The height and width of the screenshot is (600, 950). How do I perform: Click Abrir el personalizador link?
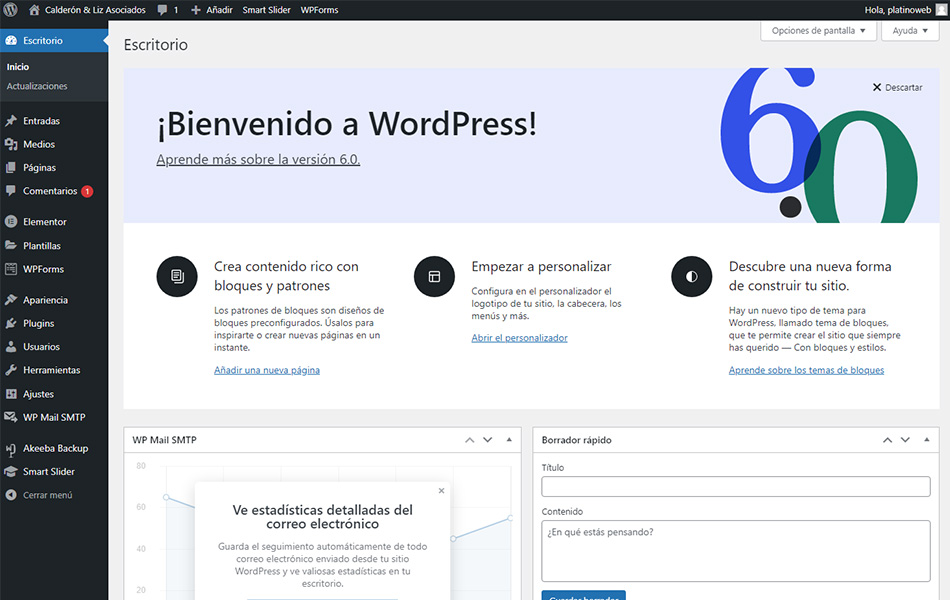(x=519, y=338)
